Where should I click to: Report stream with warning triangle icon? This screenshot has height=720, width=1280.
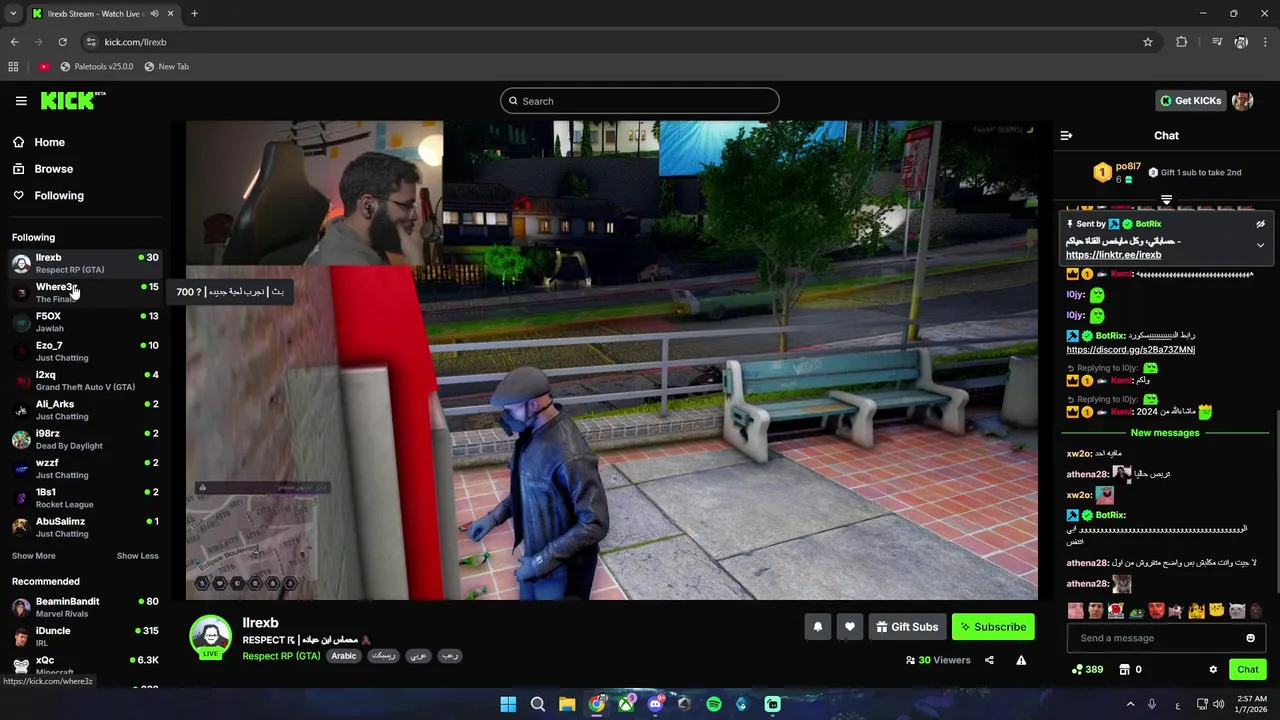point(1021,660)
